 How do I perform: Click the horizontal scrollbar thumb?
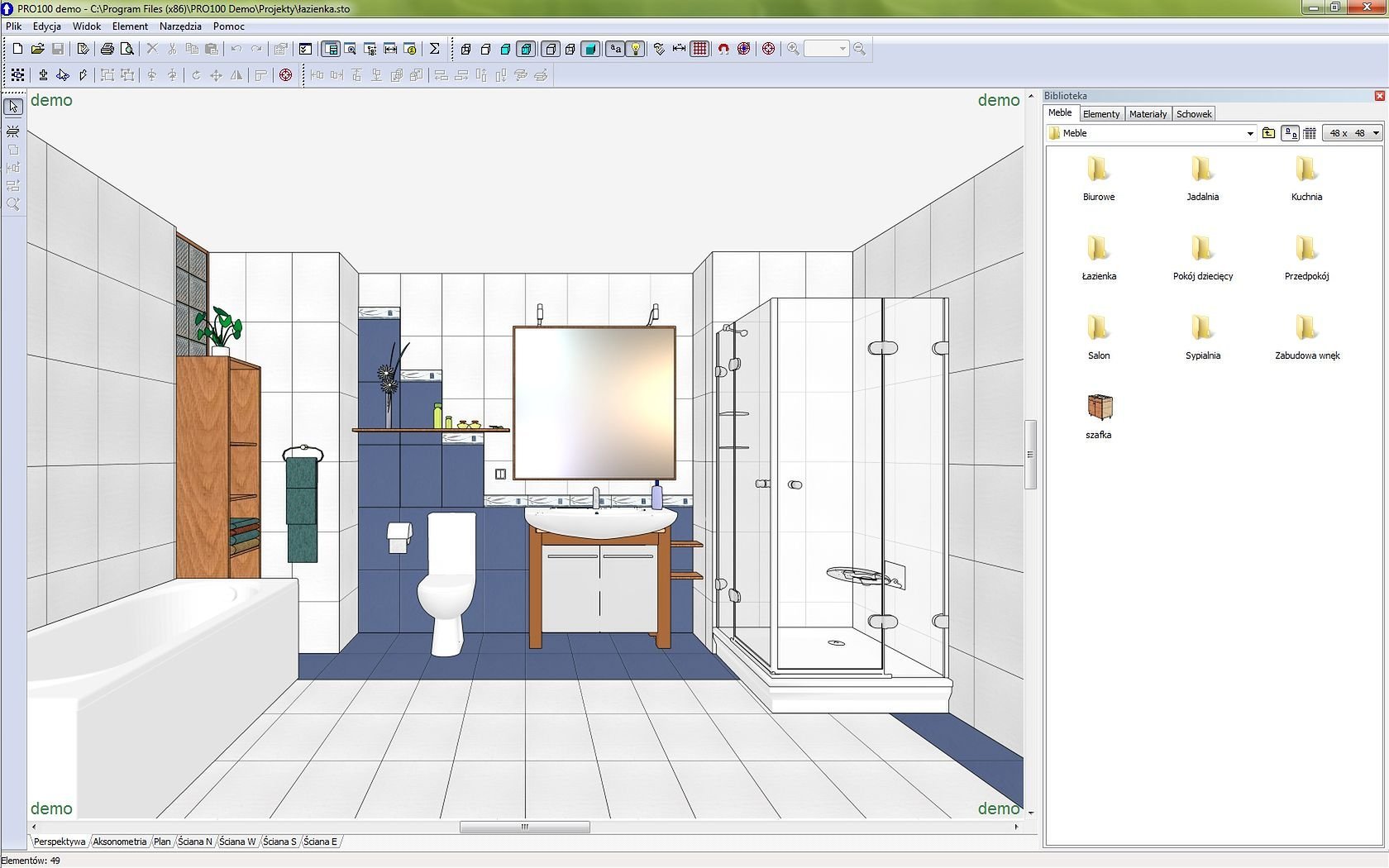point(524,827)
